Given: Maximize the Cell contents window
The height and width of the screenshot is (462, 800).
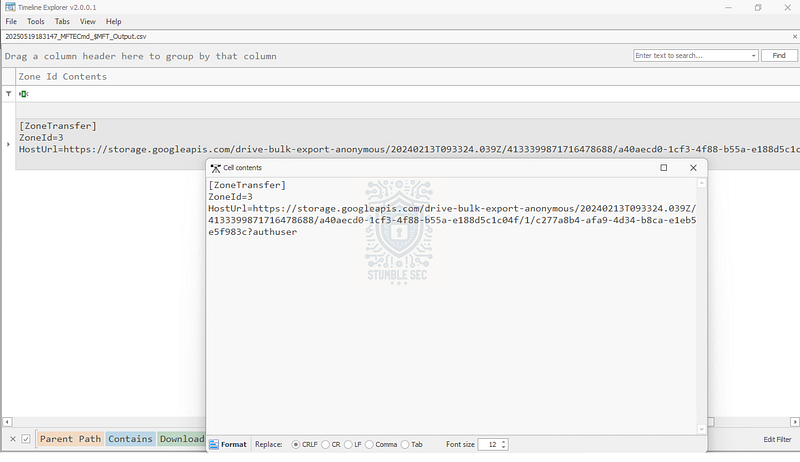Looking at the screenshot, I should [664, 168].
